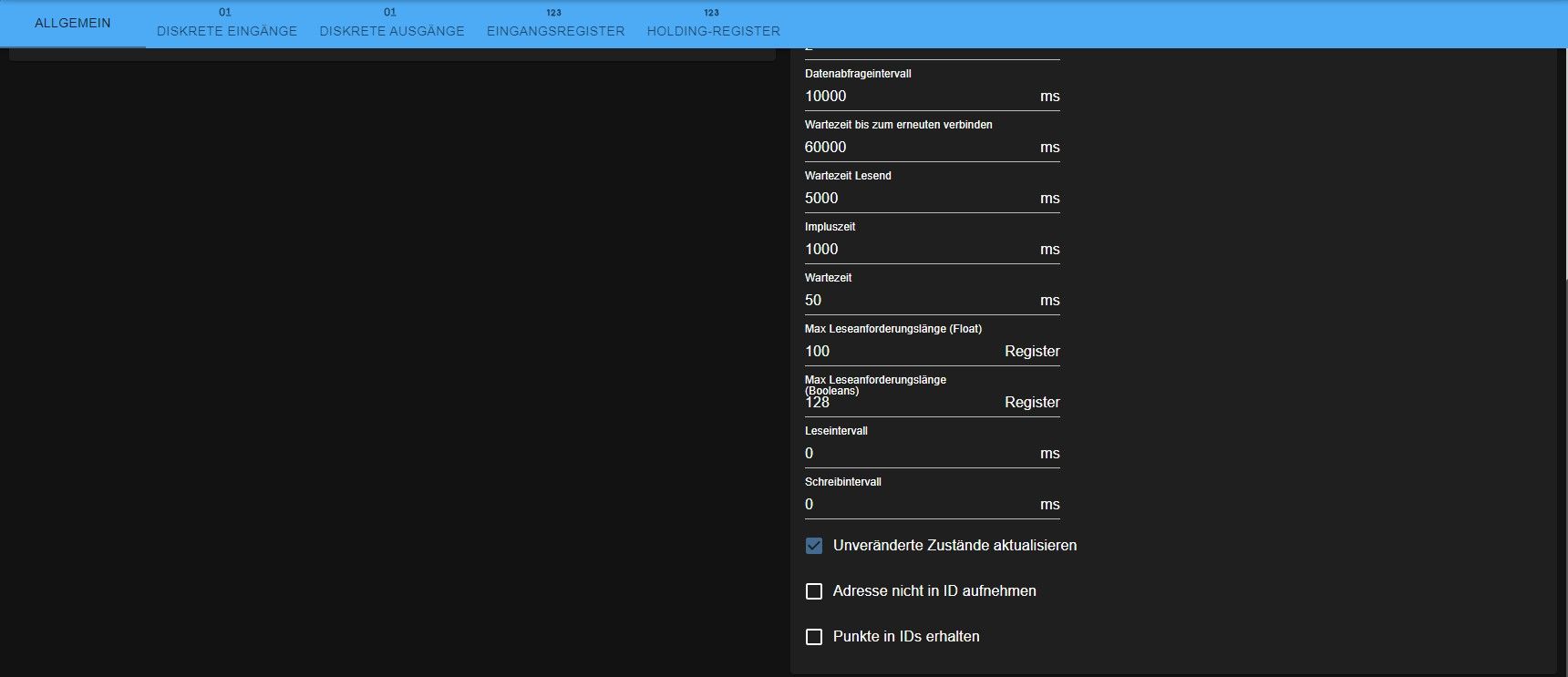Open the Eingangsregister tab

556,24
